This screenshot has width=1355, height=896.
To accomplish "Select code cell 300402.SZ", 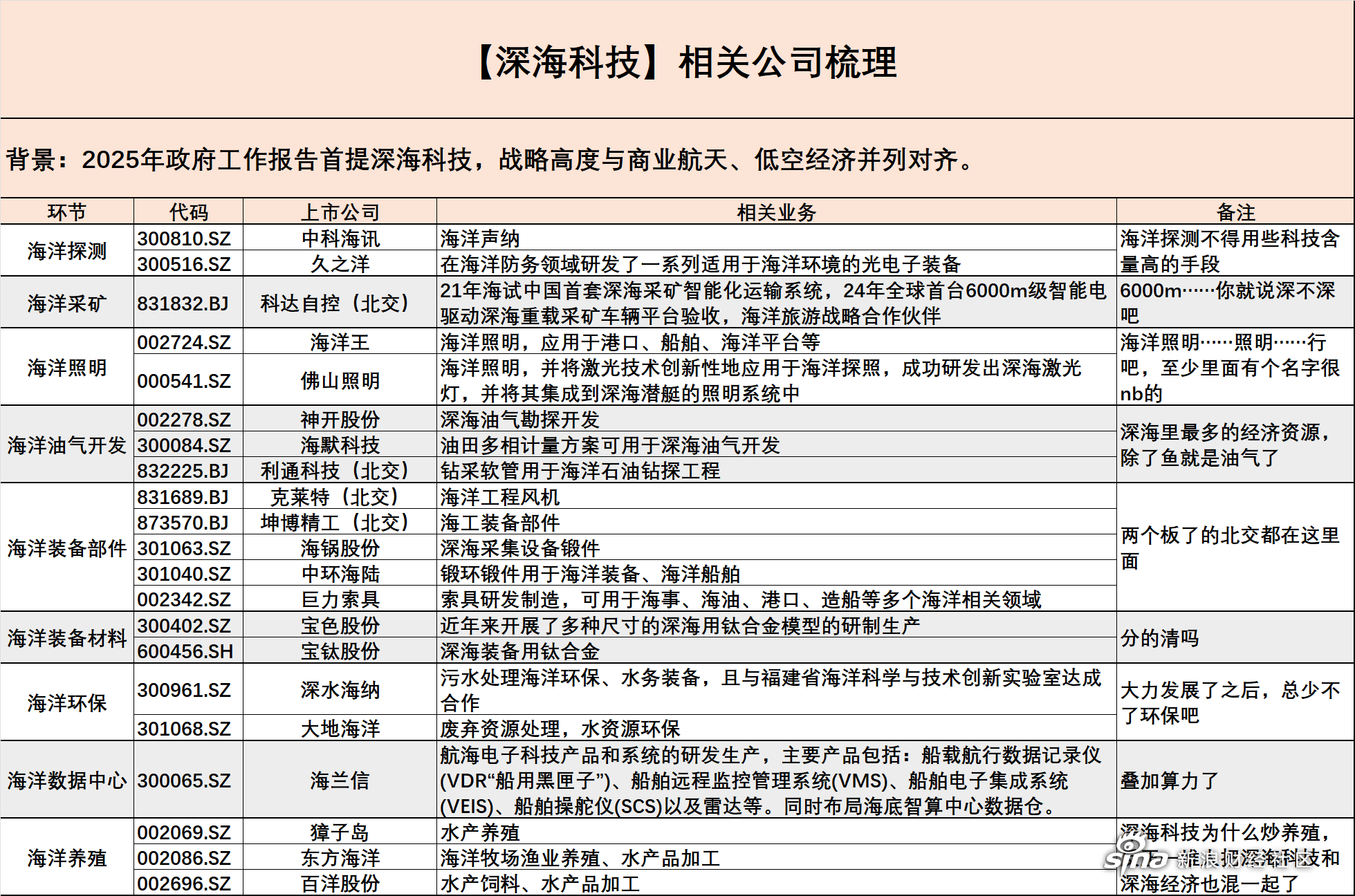I will (x=188, y=625).
